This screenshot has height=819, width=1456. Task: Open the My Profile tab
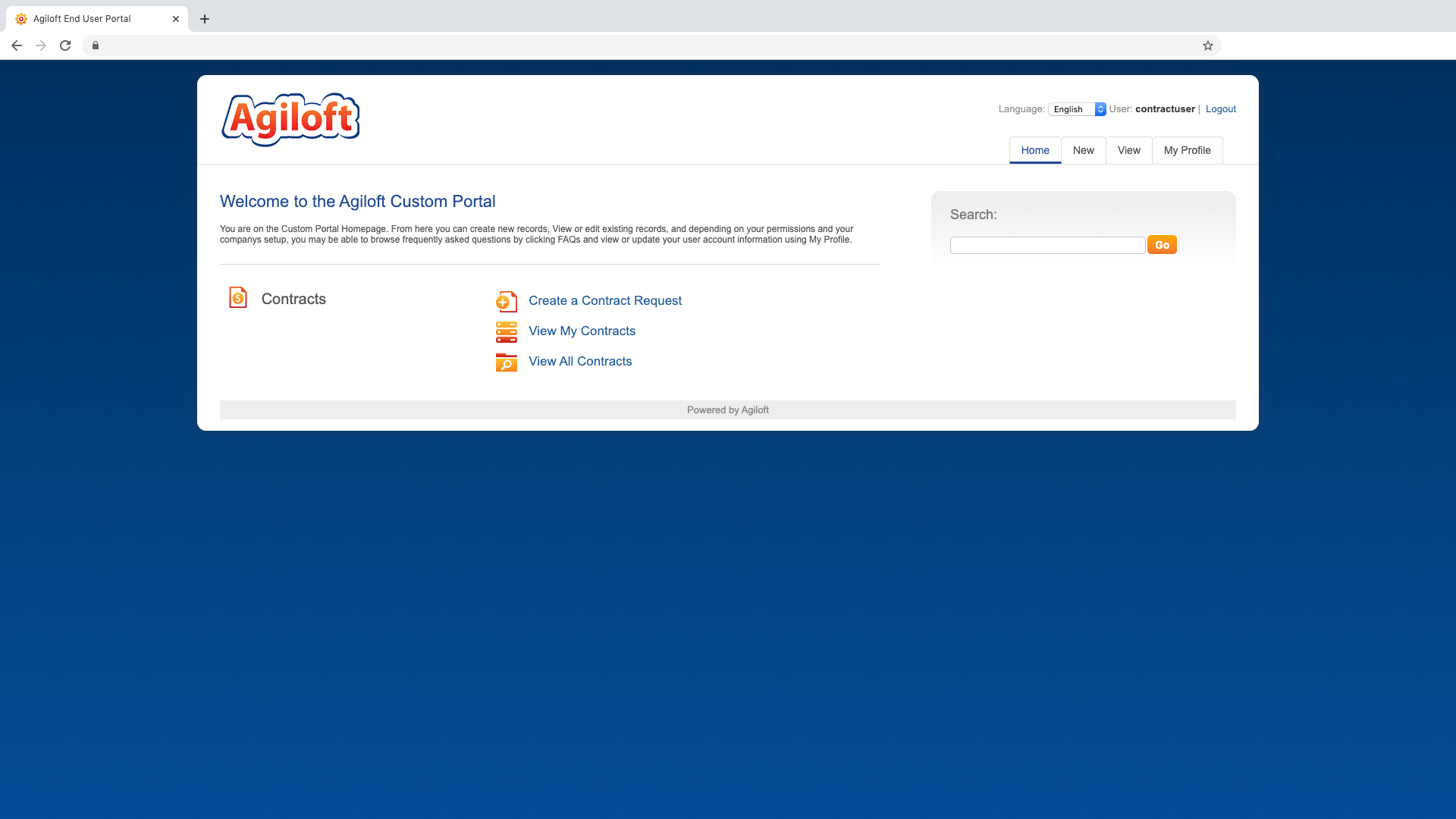[x=1187, y=150]
